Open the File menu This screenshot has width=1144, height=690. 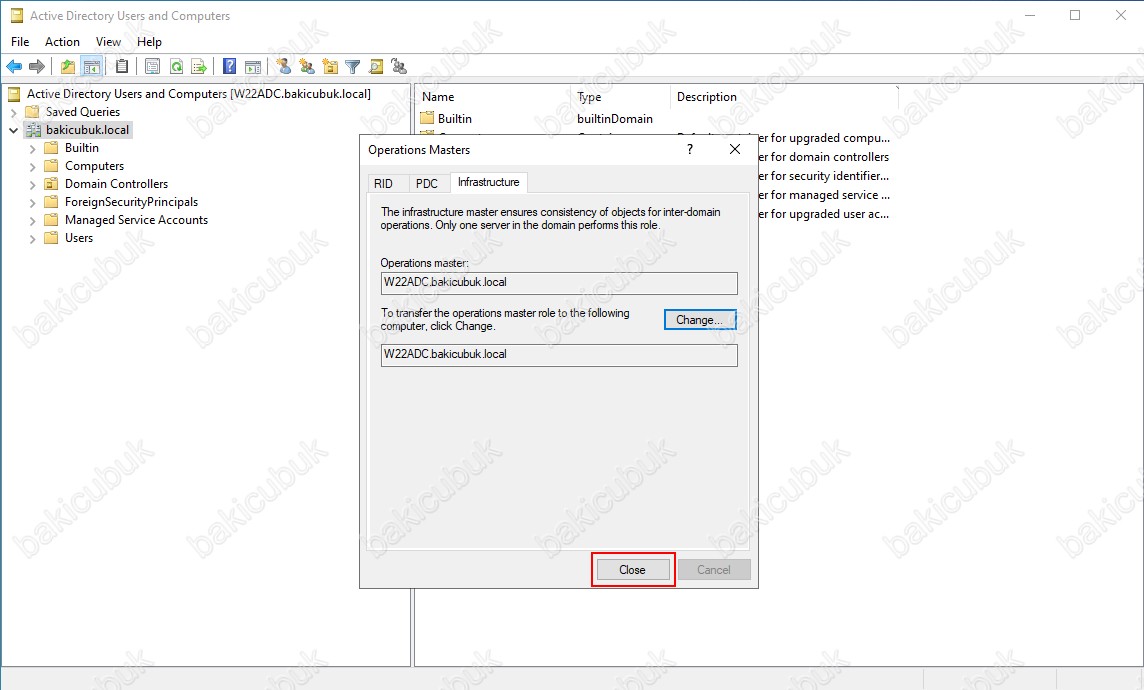(20, 42)
